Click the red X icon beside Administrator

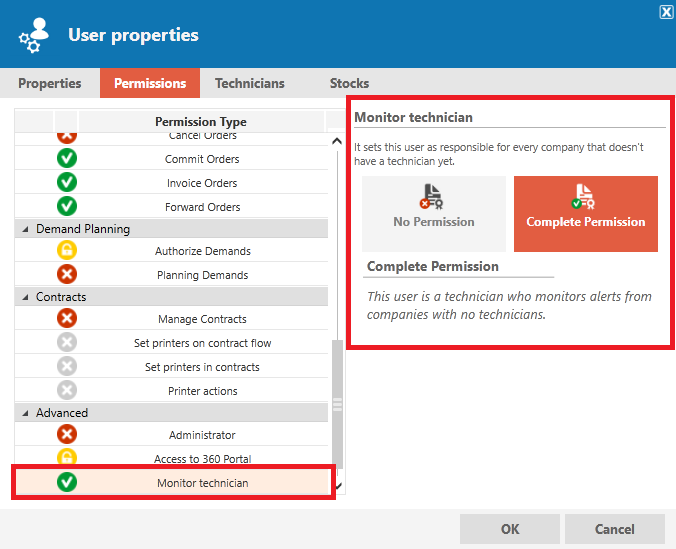coord(67,434)
